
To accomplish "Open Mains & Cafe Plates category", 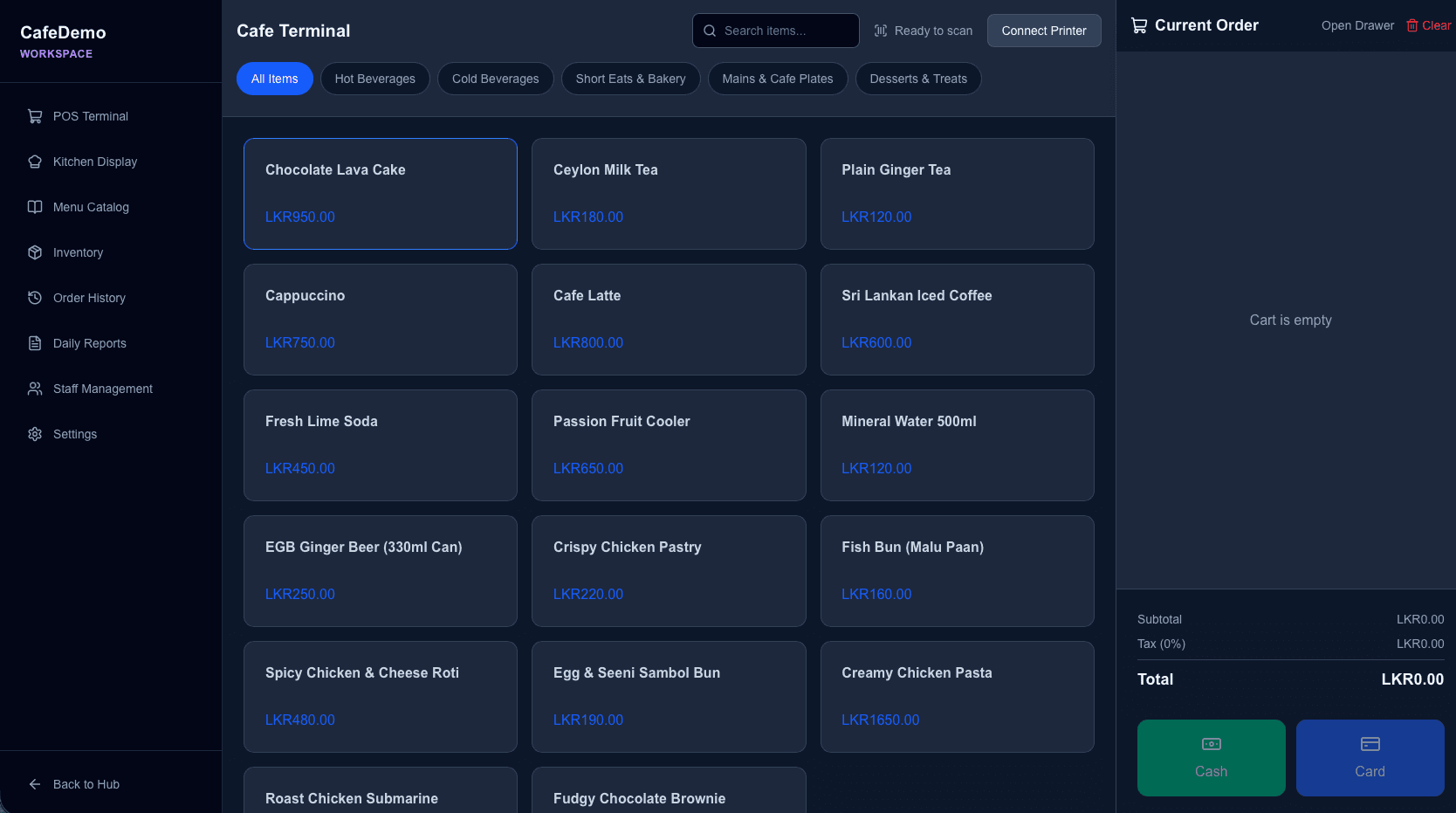I will coord(778,79).
